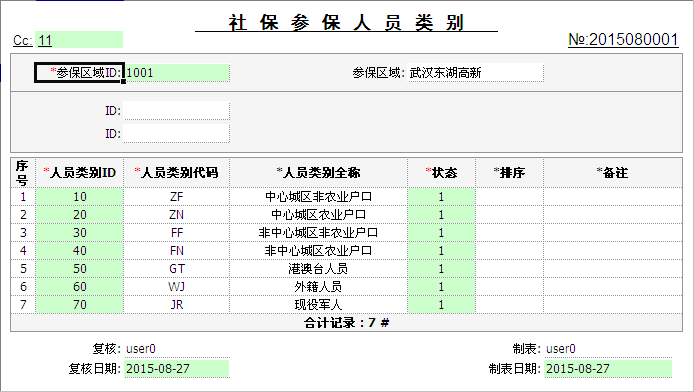Click the 合计记录 : 7 # summary row
Viewport: 694px width, 392px height.
click(x=347, y=323)
